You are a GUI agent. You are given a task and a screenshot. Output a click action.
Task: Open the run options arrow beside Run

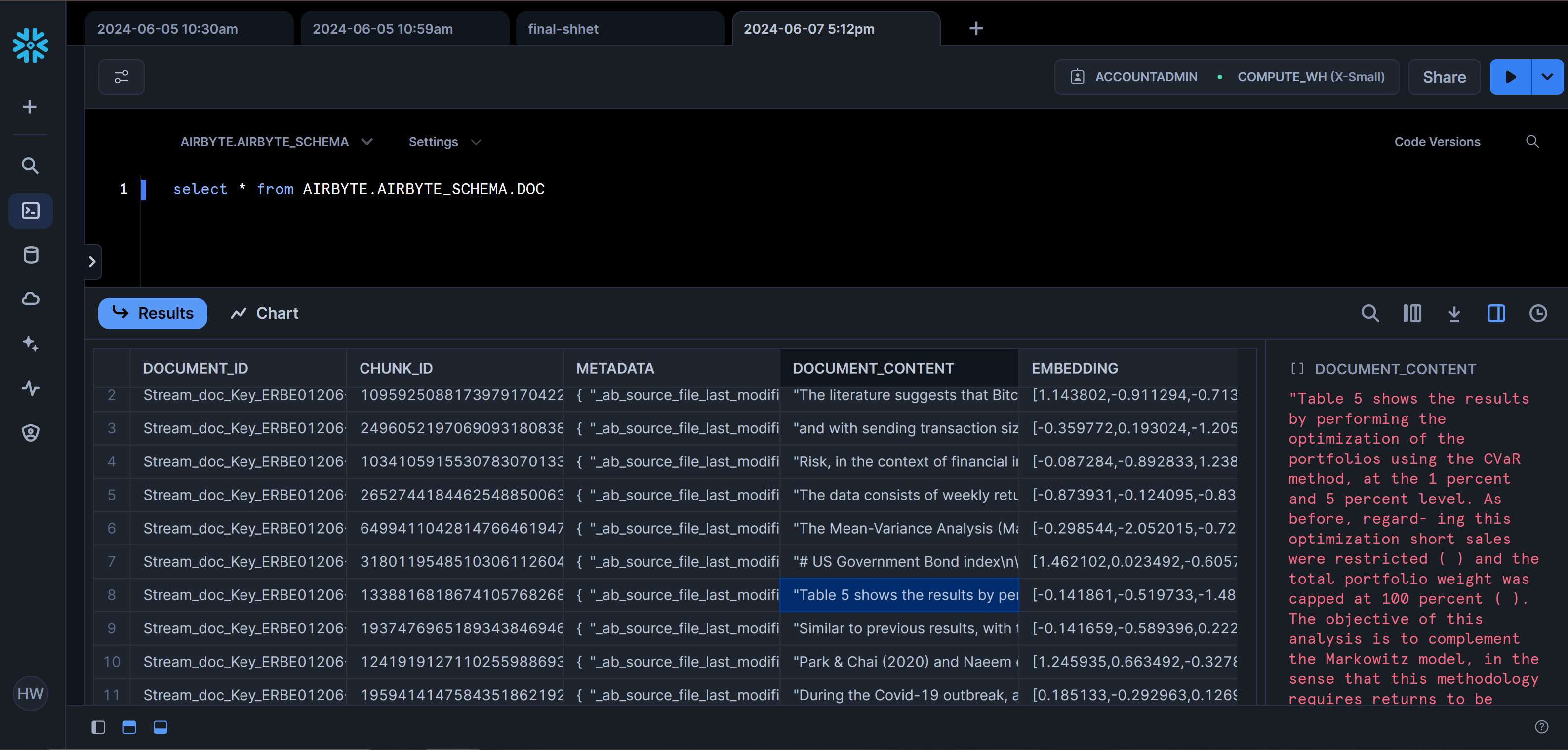tap(1547, 77)
